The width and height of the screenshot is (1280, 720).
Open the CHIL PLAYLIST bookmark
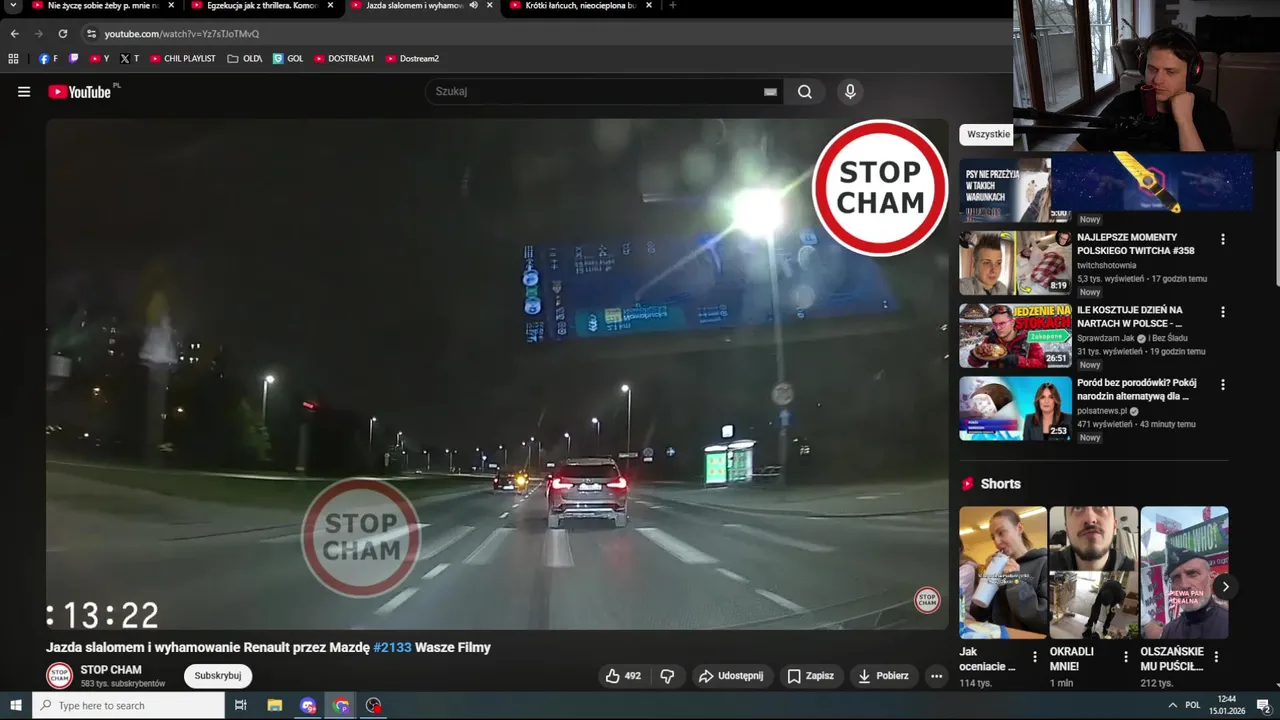coord(183,59)
